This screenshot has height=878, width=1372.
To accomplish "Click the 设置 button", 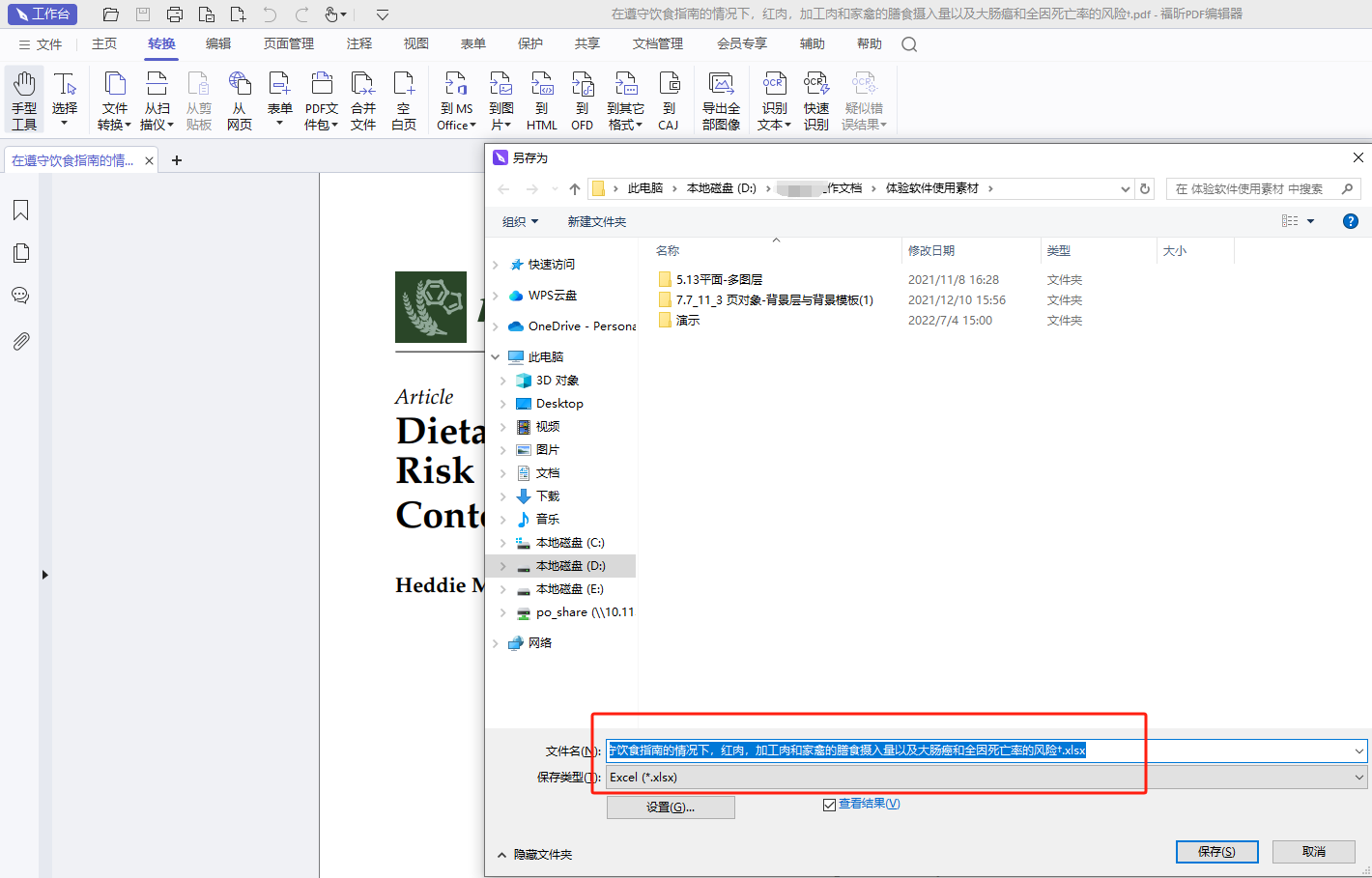I will point(671,807).
